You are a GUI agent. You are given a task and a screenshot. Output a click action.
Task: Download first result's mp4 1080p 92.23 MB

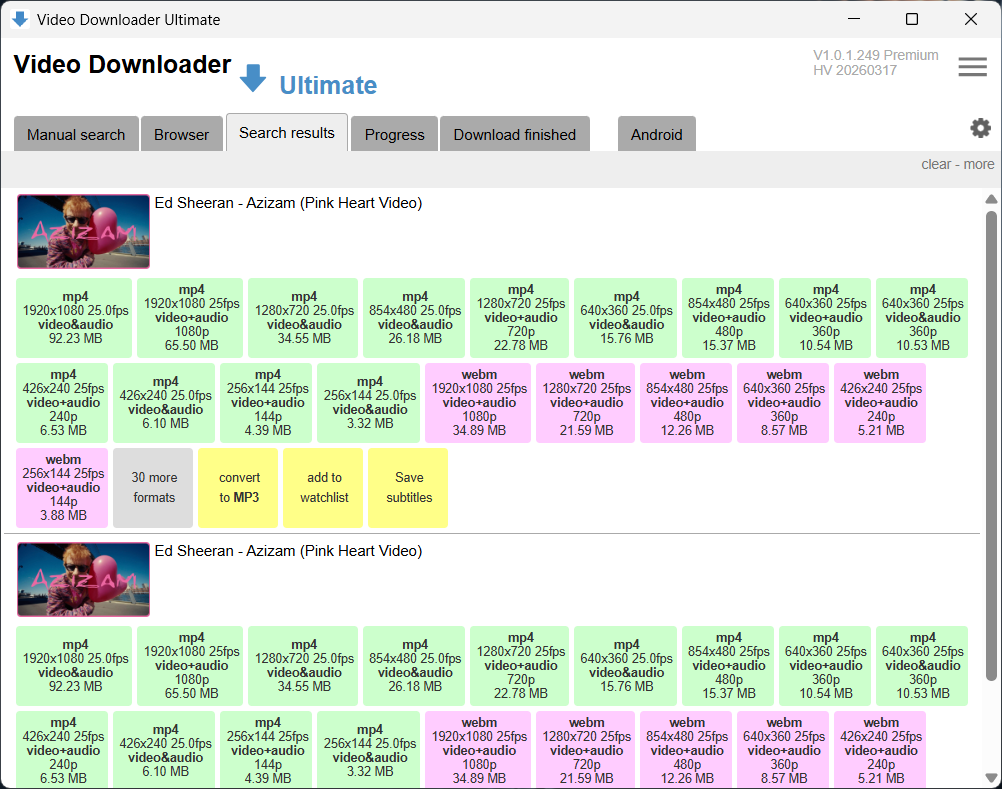(x=74, y=318)
